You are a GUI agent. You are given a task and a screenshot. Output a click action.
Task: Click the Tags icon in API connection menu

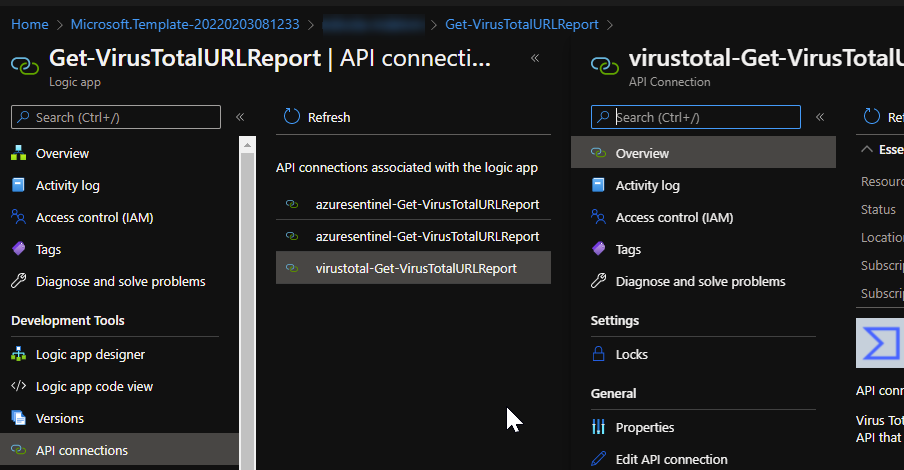[598, 249]
